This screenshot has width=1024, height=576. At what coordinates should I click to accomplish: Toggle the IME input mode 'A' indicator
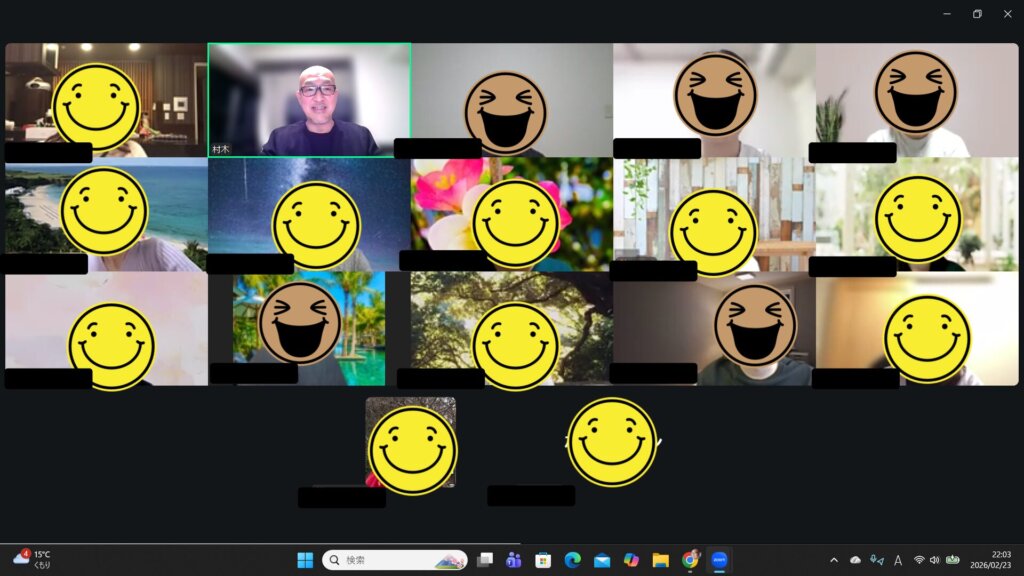898,560
